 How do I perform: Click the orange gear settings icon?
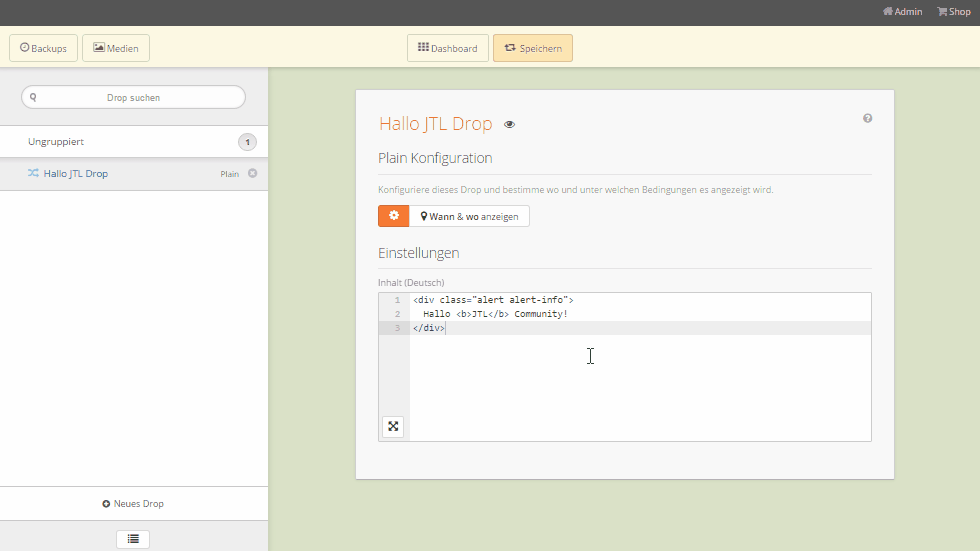click(x=393, y=216)
